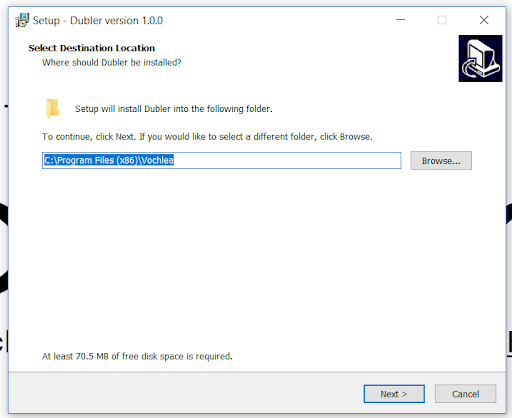
Task: Open the Browse folder dialog
Action: [441, 161]
